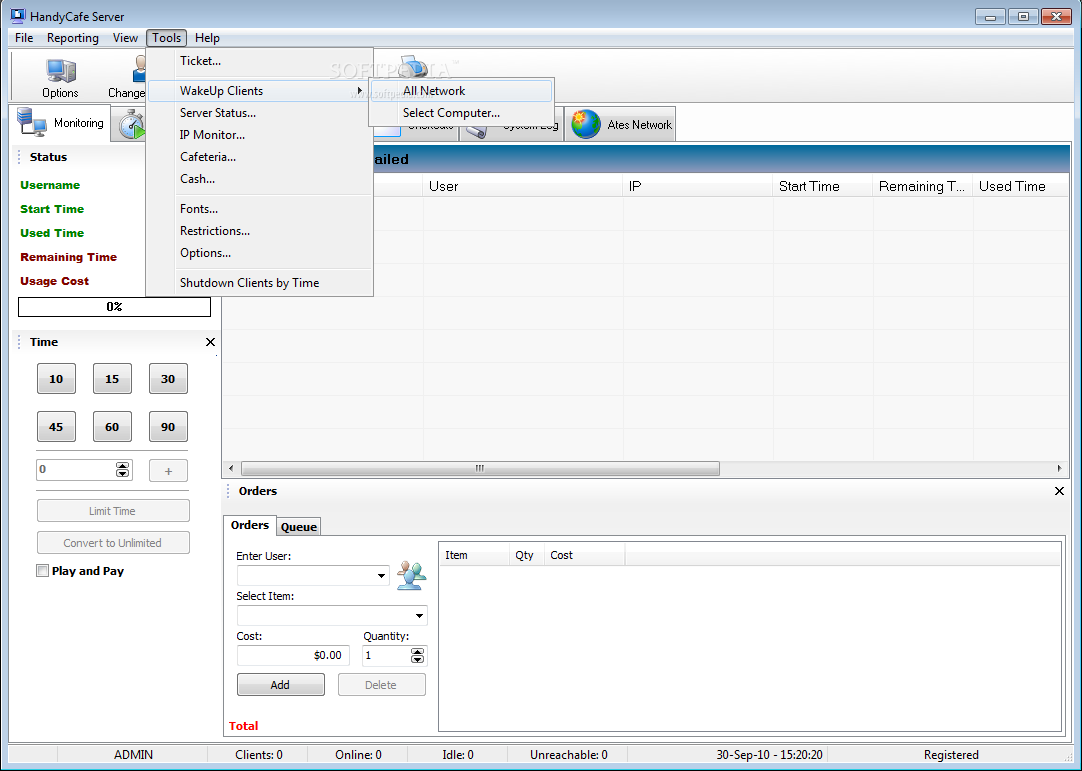
Task: Open Server Status... from Tools
Action: click(x=260, y=113)
